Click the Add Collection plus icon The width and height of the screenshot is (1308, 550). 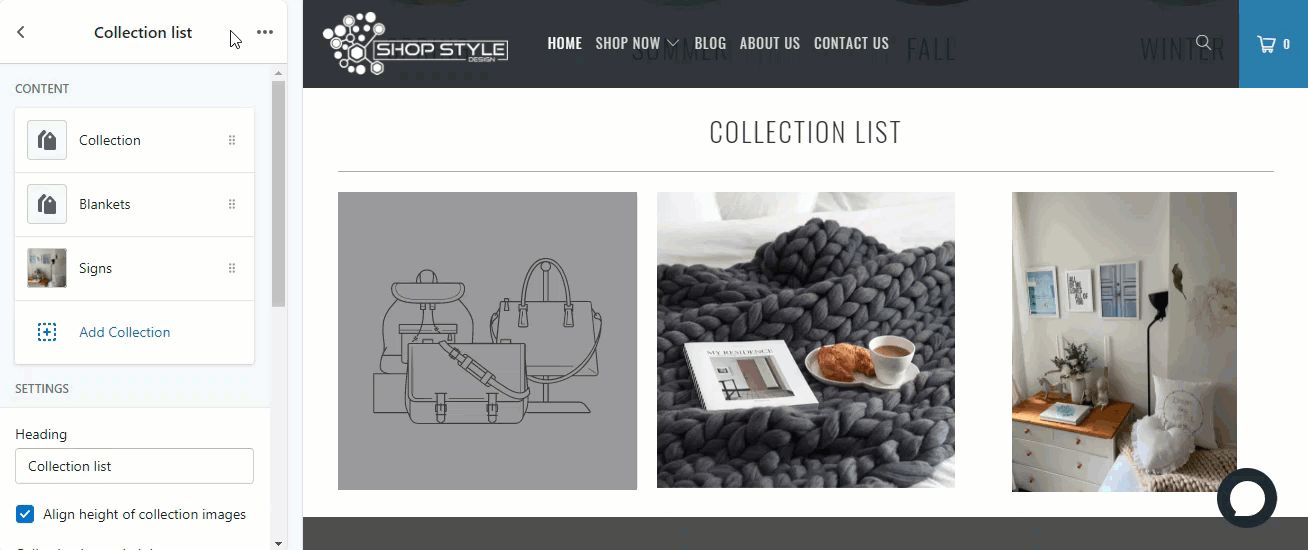pos(47,332)
